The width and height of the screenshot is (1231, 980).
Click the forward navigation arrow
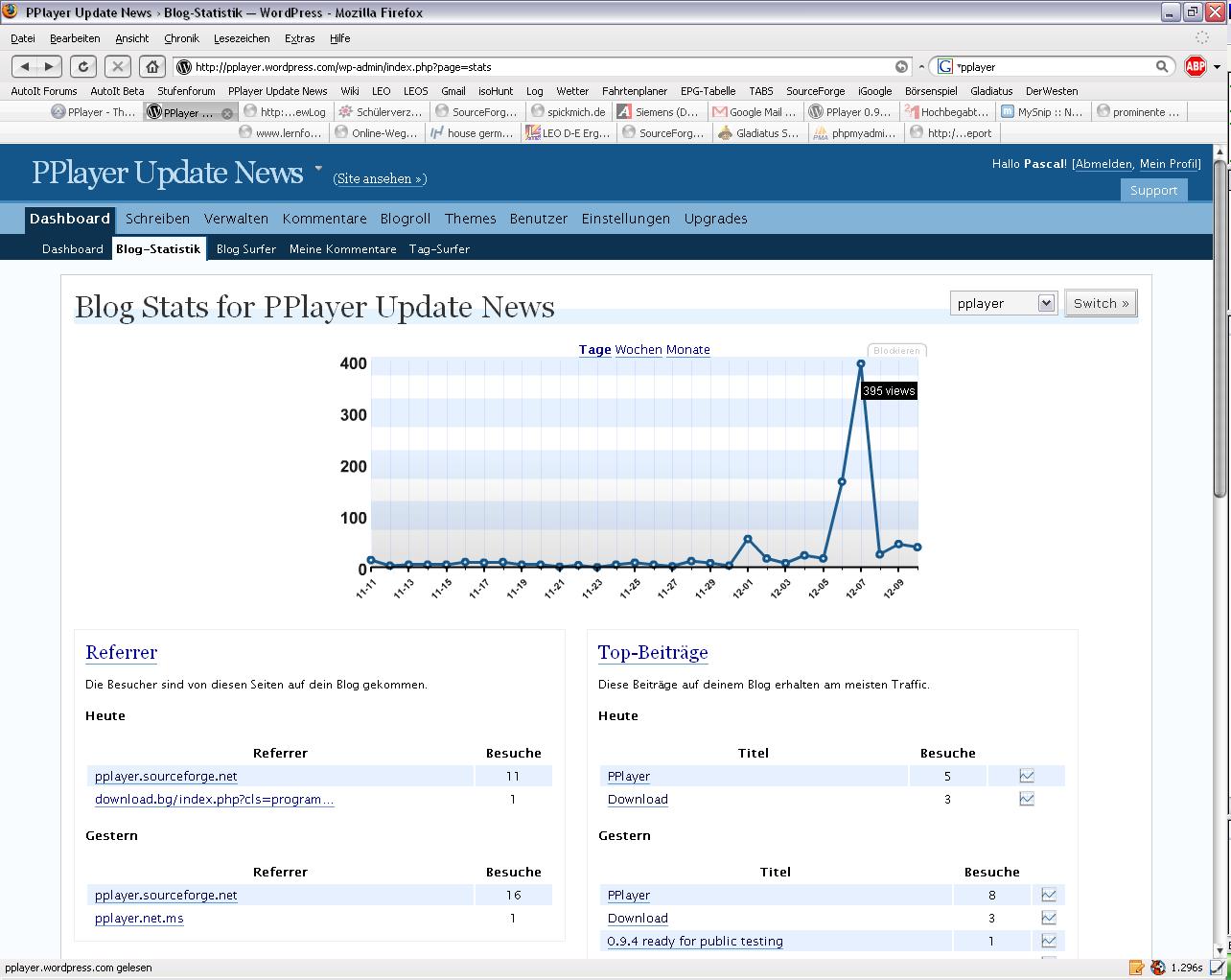[49, 66]
